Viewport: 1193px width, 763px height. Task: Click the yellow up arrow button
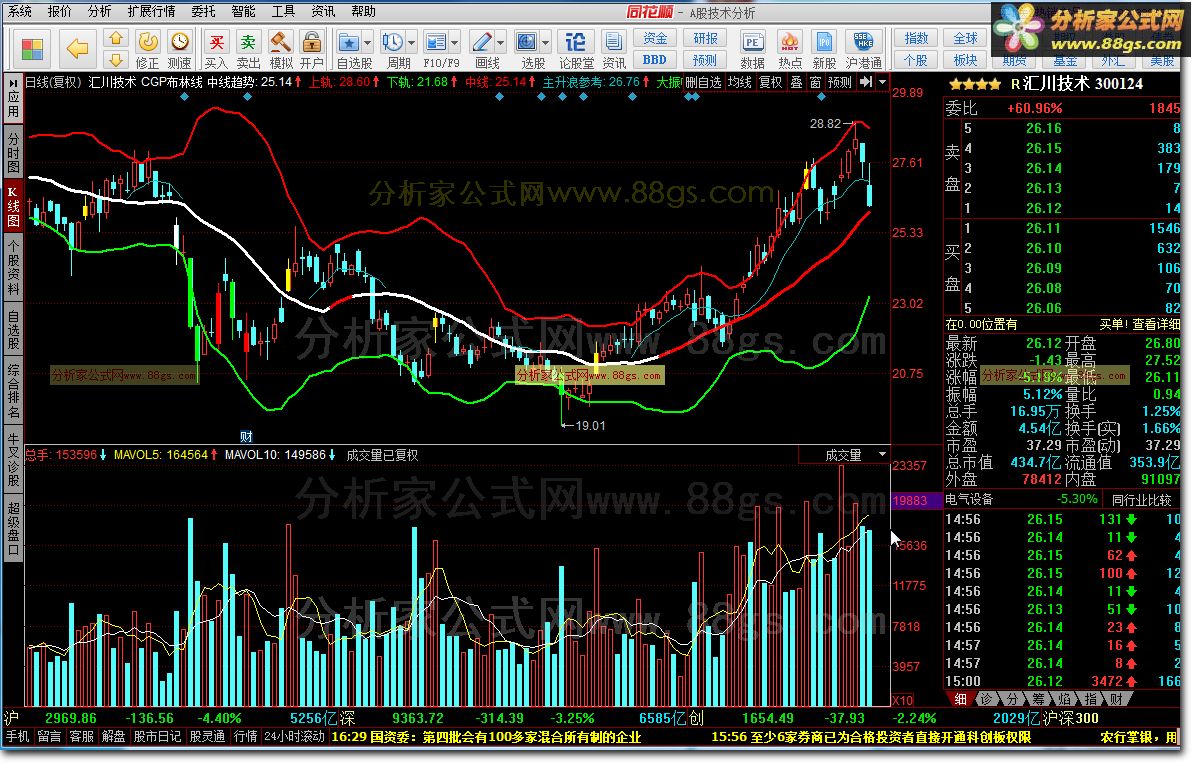(116, 38)
